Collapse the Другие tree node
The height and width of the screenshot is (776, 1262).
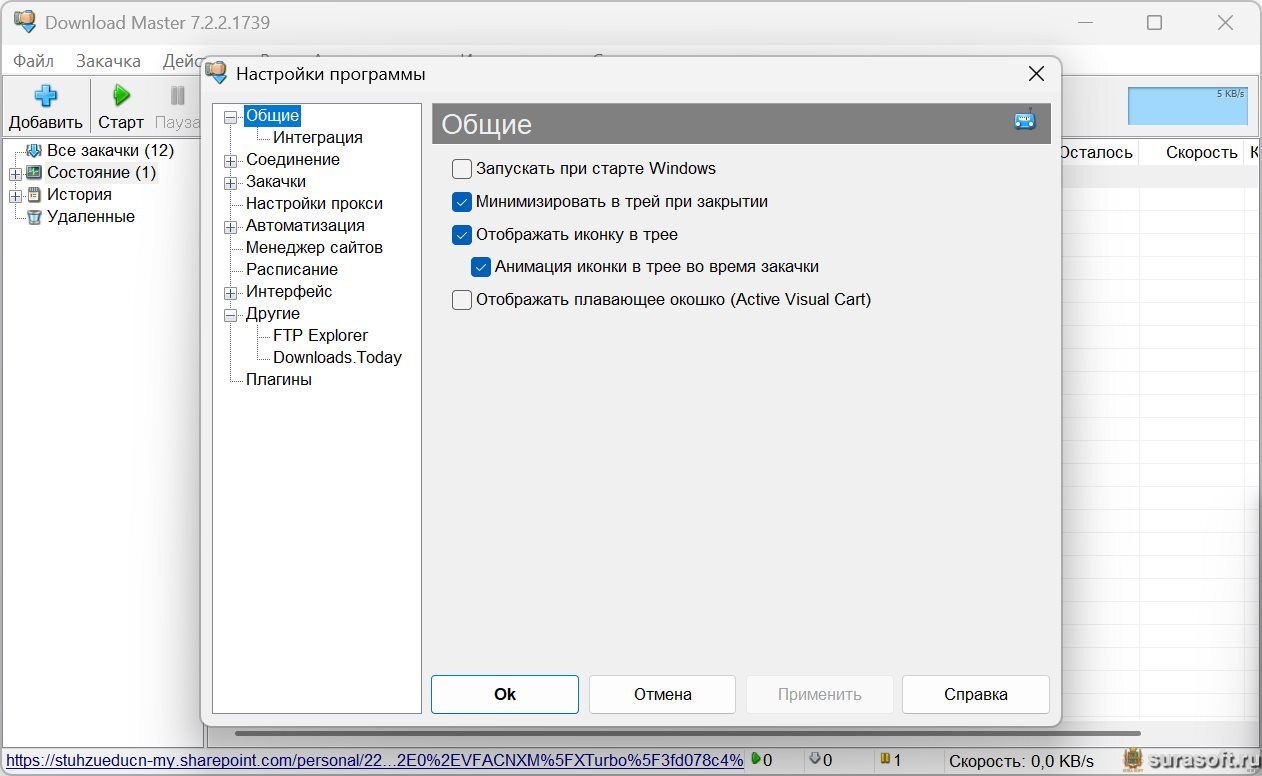(231, 314)
